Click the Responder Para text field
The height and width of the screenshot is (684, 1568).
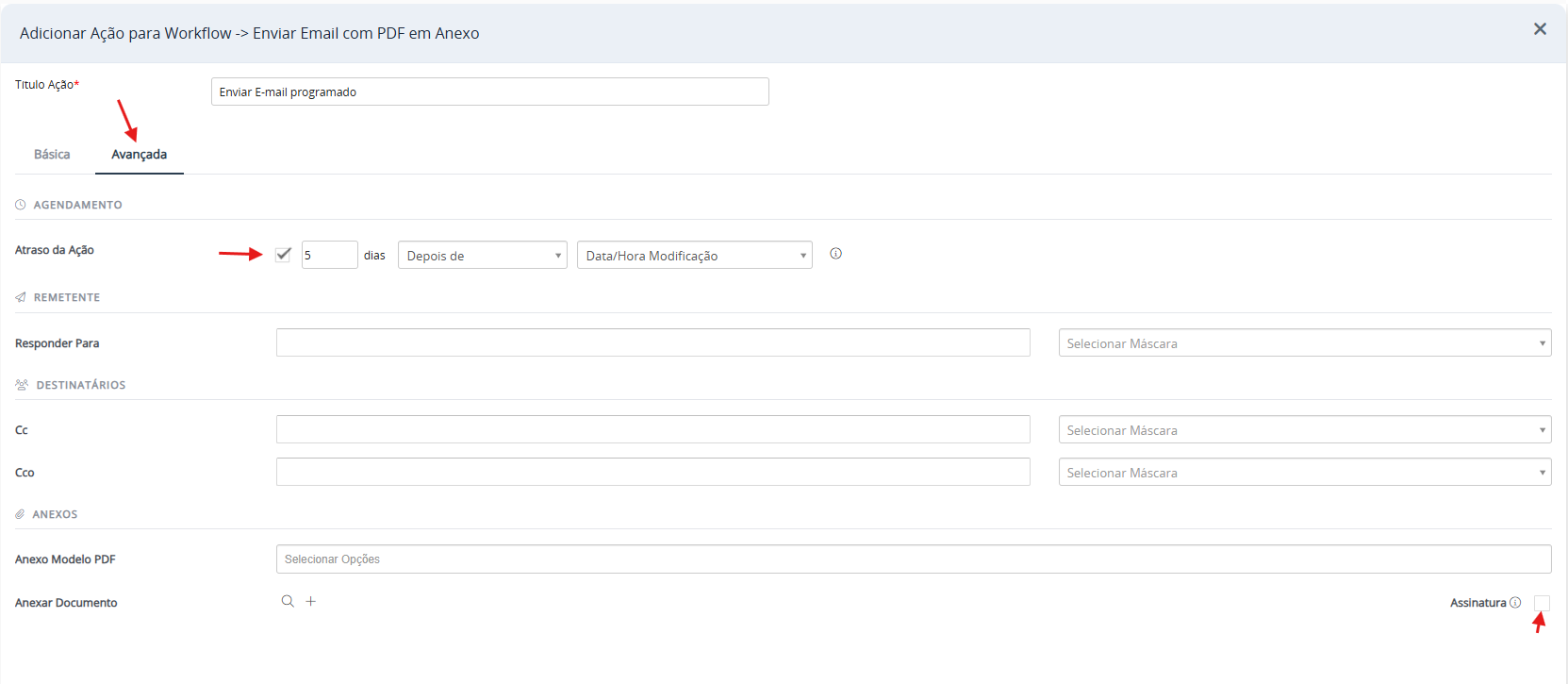(x=653, y=342)
